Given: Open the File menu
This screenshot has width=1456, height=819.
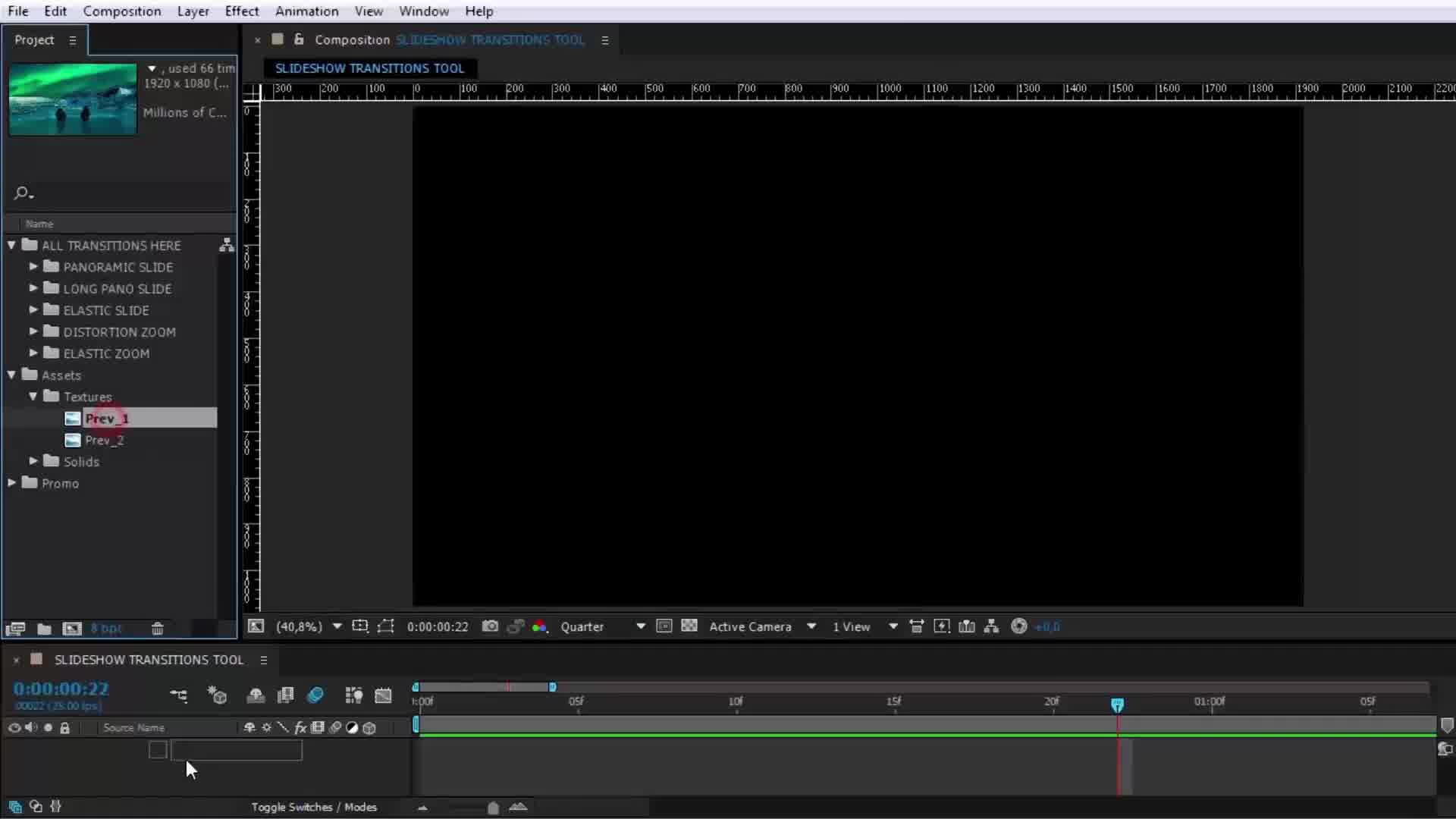Looking at the screenshot, I should click(x=18, y=11).
